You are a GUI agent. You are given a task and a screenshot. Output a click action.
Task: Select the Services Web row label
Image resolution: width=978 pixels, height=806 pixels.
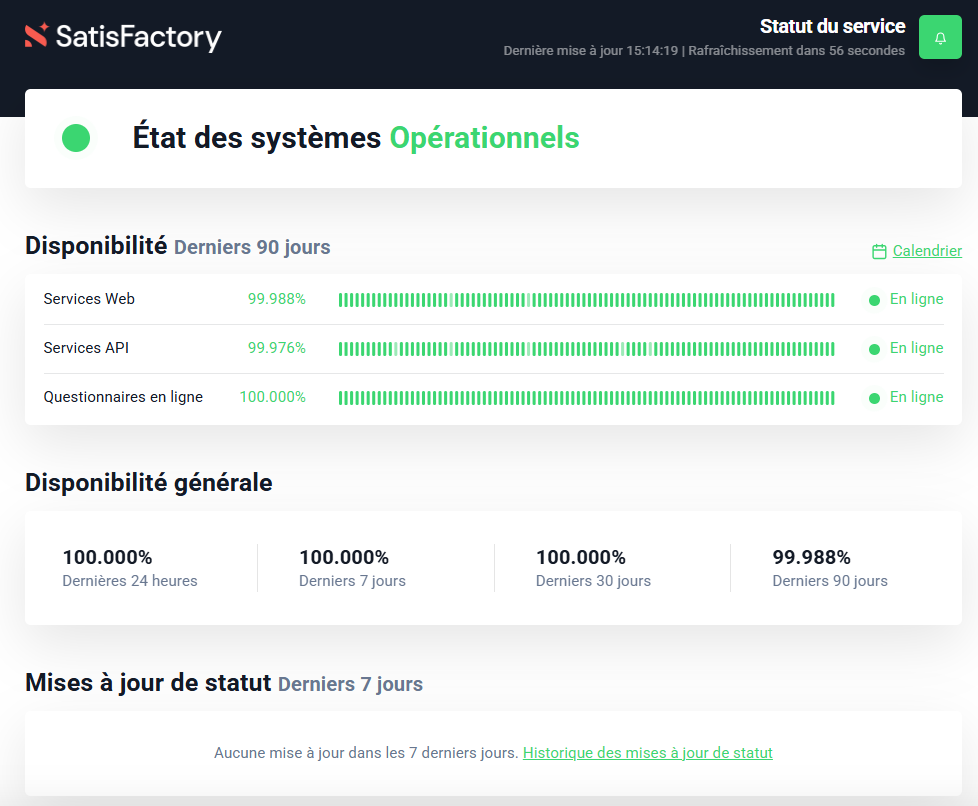click(89, 299)
